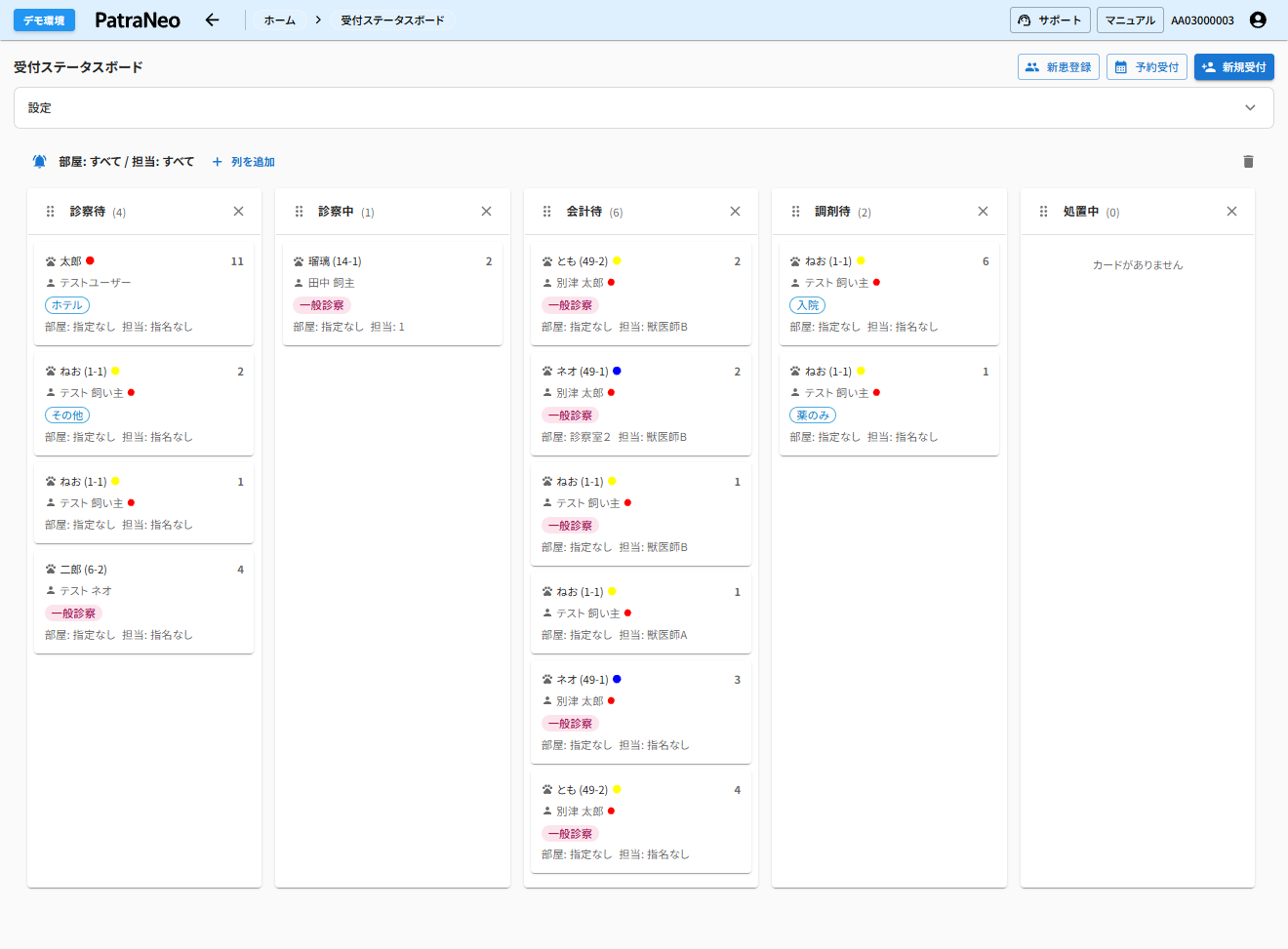This screenshot has height=949, width=1288.
Task: Click the 薬のみ tag chip
Action: pyautogui.click(x=813, y=415)
